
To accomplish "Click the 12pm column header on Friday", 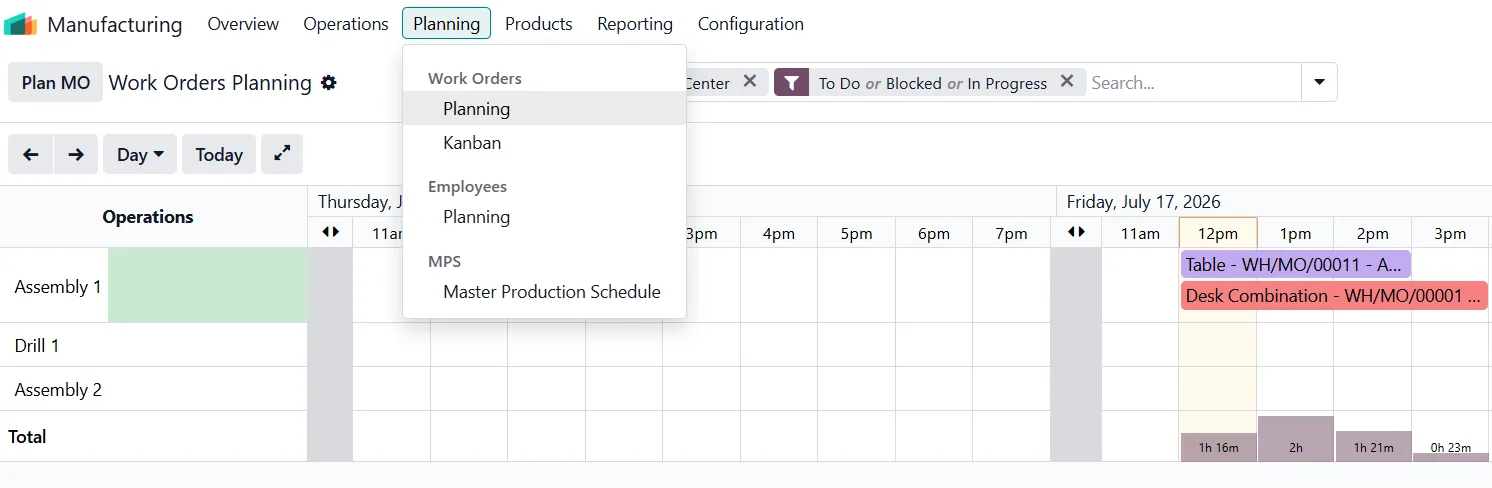I will [1218, 233].
